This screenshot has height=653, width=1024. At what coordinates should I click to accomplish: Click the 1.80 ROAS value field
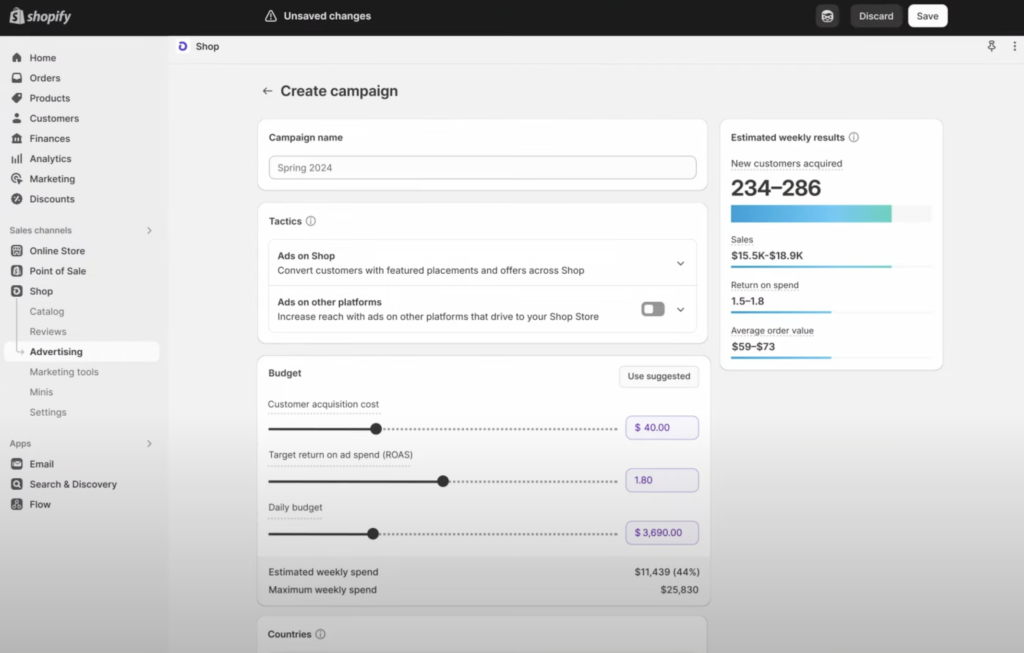pos(662,480)
